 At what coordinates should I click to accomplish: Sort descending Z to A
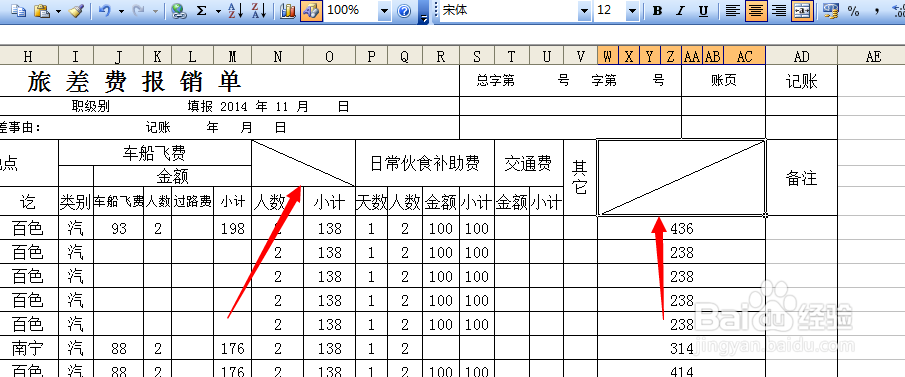tap(259, 10)
